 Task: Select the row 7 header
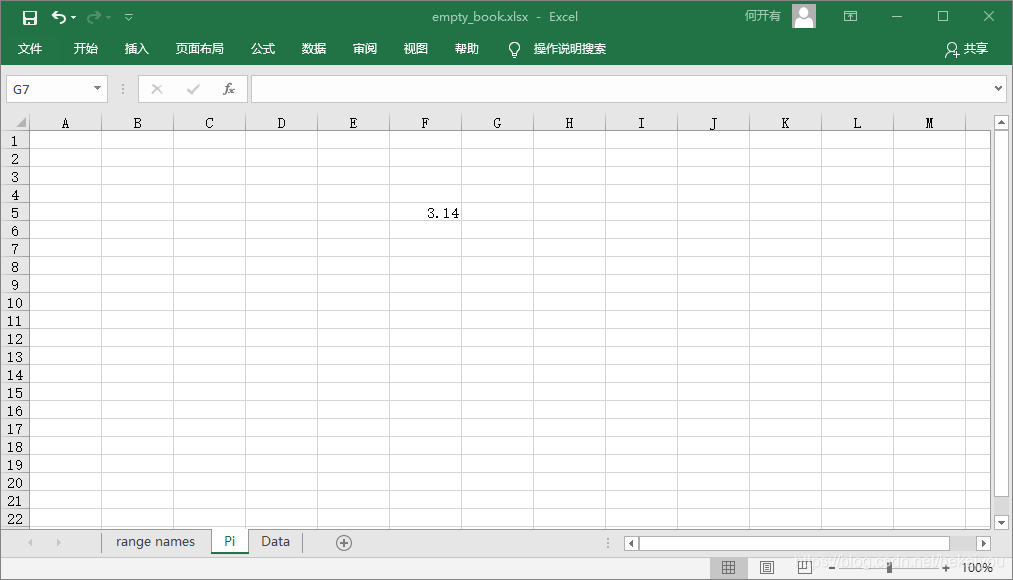[x=15, y=249]
